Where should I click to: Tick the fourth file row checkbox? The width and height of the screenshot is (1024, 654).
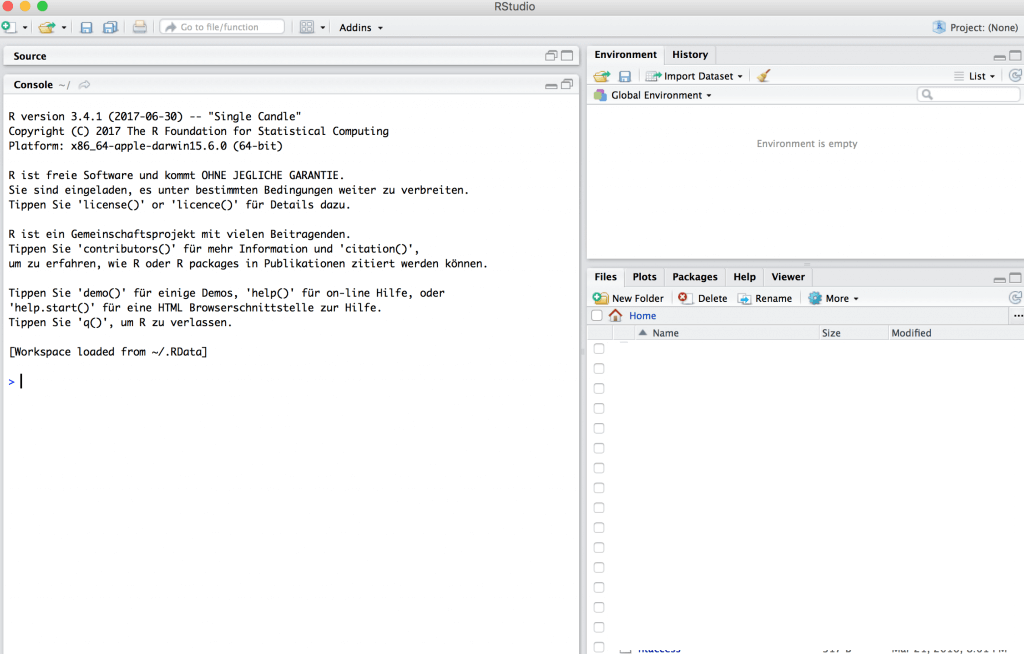point(599,408)
